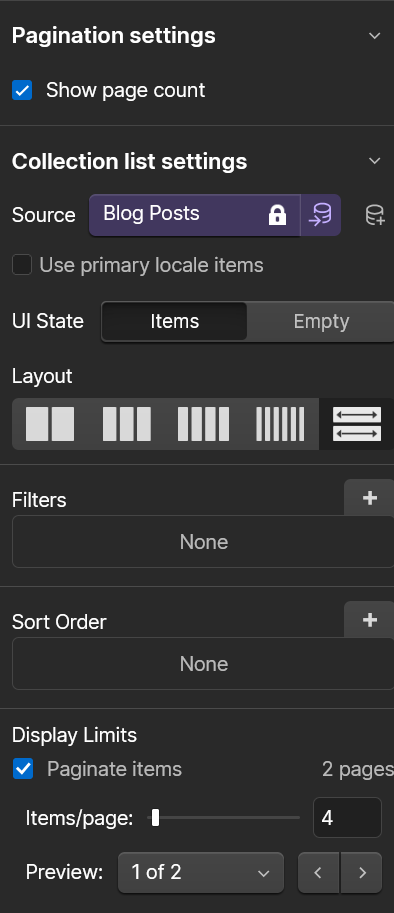Select the full-width rows layout icon

[x=357, y=424]
